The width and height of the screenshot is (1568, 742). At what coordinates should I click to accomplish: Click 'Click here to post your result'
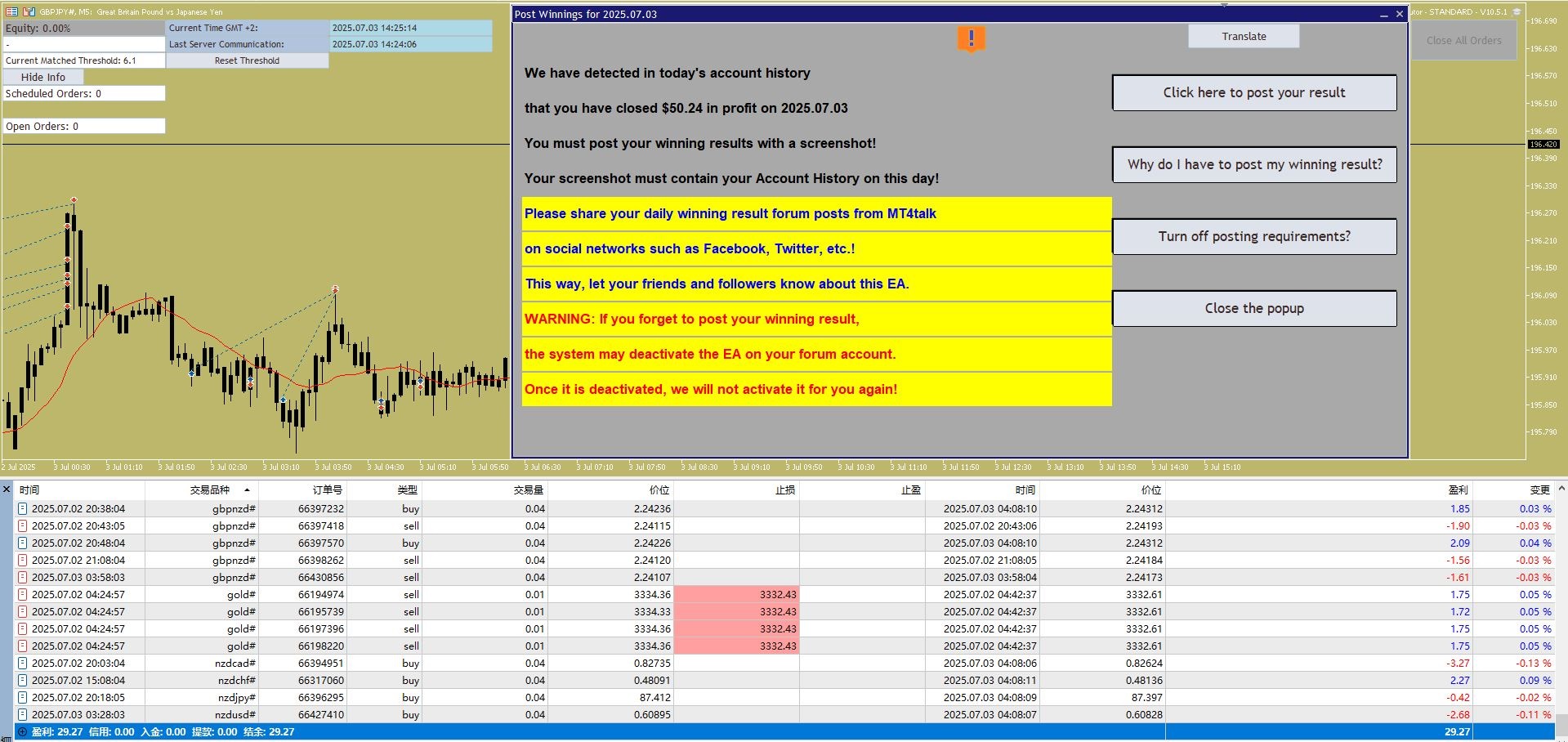[1253, 93]
